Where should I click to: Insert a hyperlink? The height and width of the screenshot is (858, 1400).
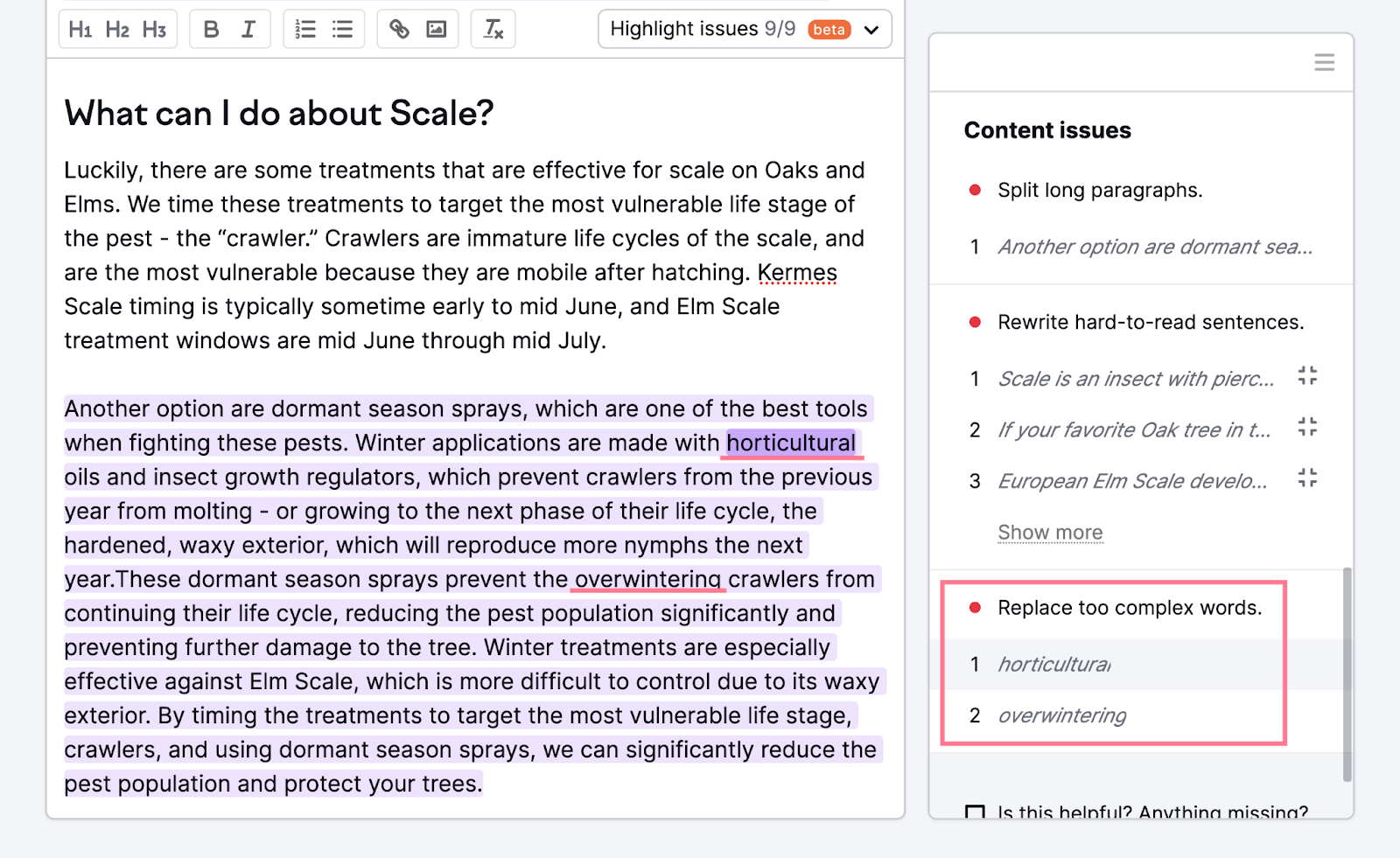coord(399,30)
